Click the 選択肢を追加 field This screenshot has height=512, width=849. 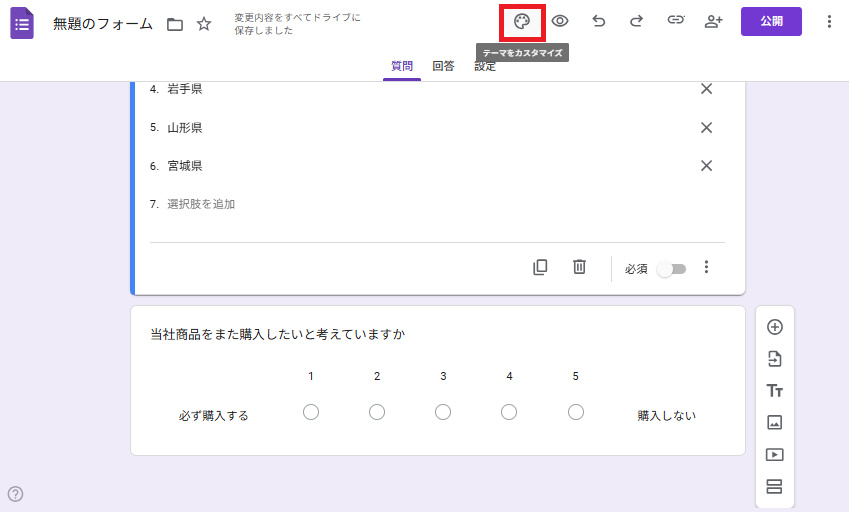click(201, 204)
